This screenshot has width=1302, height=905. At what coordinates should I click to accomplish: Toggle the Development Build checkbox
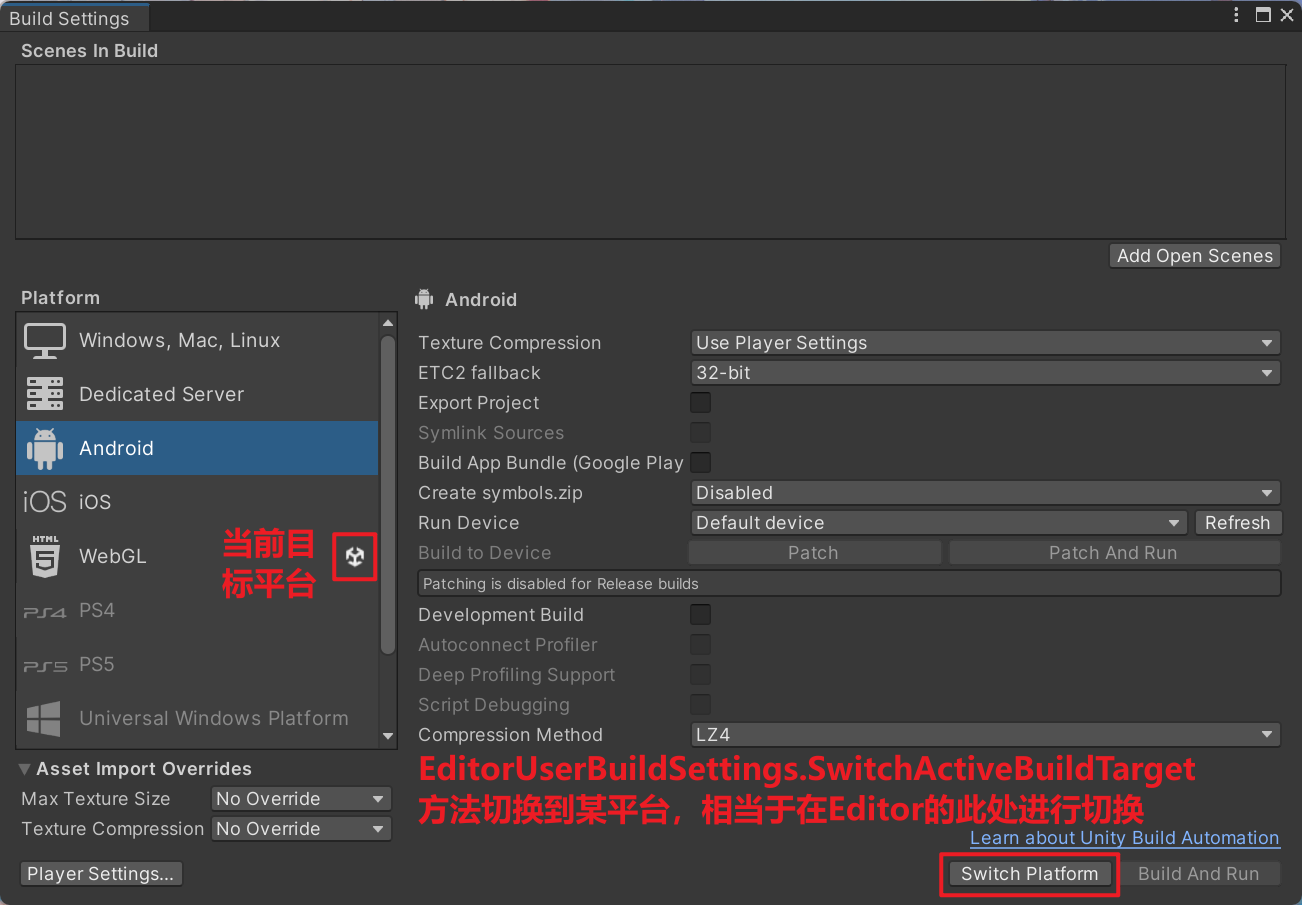tap(701, 615)
